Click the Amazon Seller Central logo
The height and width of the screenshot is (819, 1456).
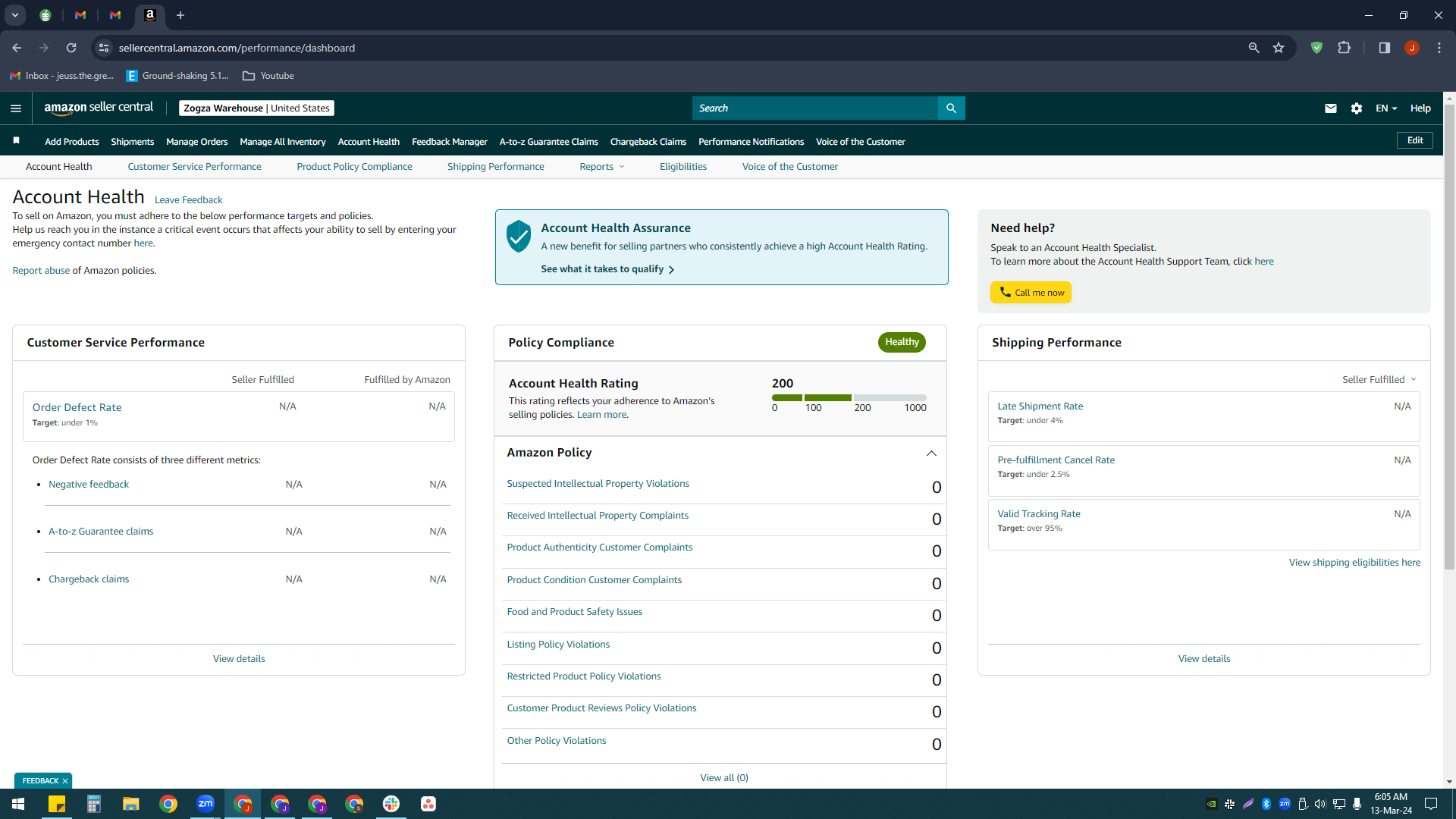click(99, 108)
